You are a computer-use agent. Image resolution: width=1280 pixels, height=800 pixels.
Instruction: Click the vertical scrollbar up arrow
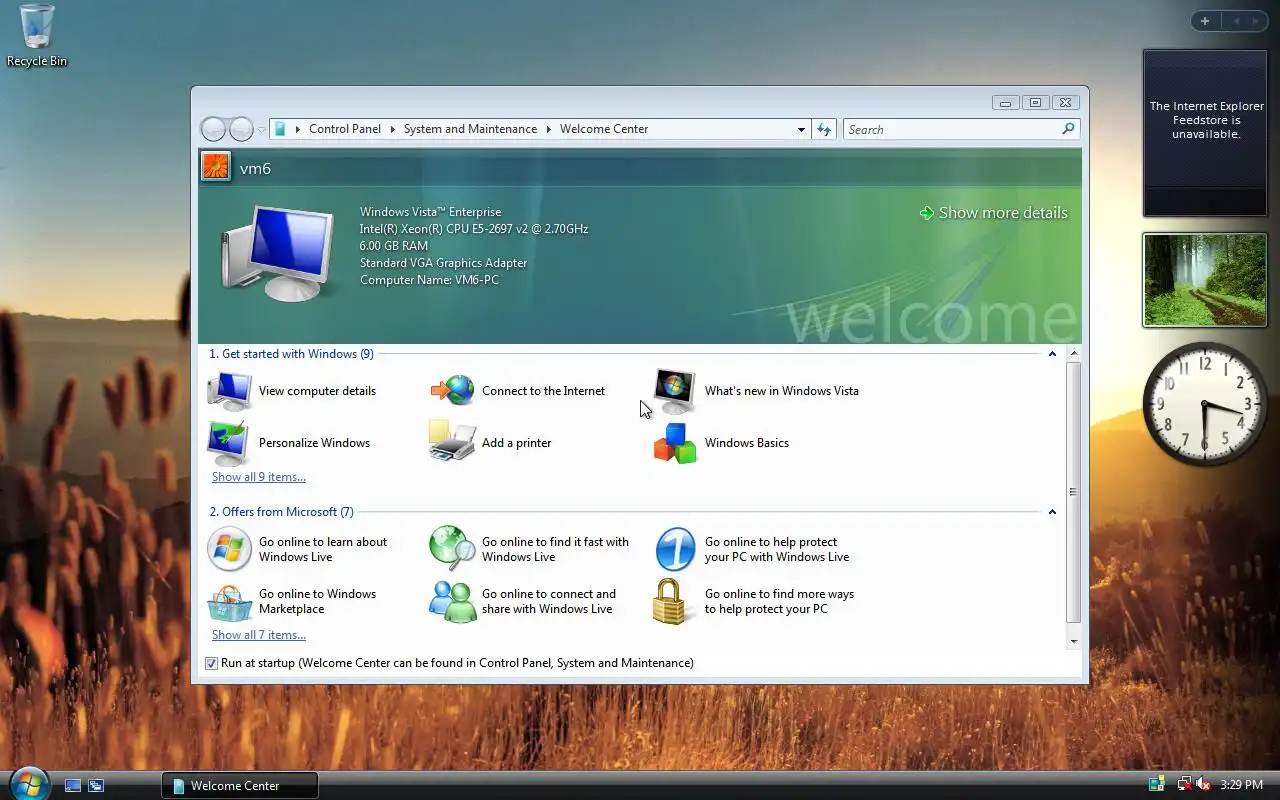1074,353
